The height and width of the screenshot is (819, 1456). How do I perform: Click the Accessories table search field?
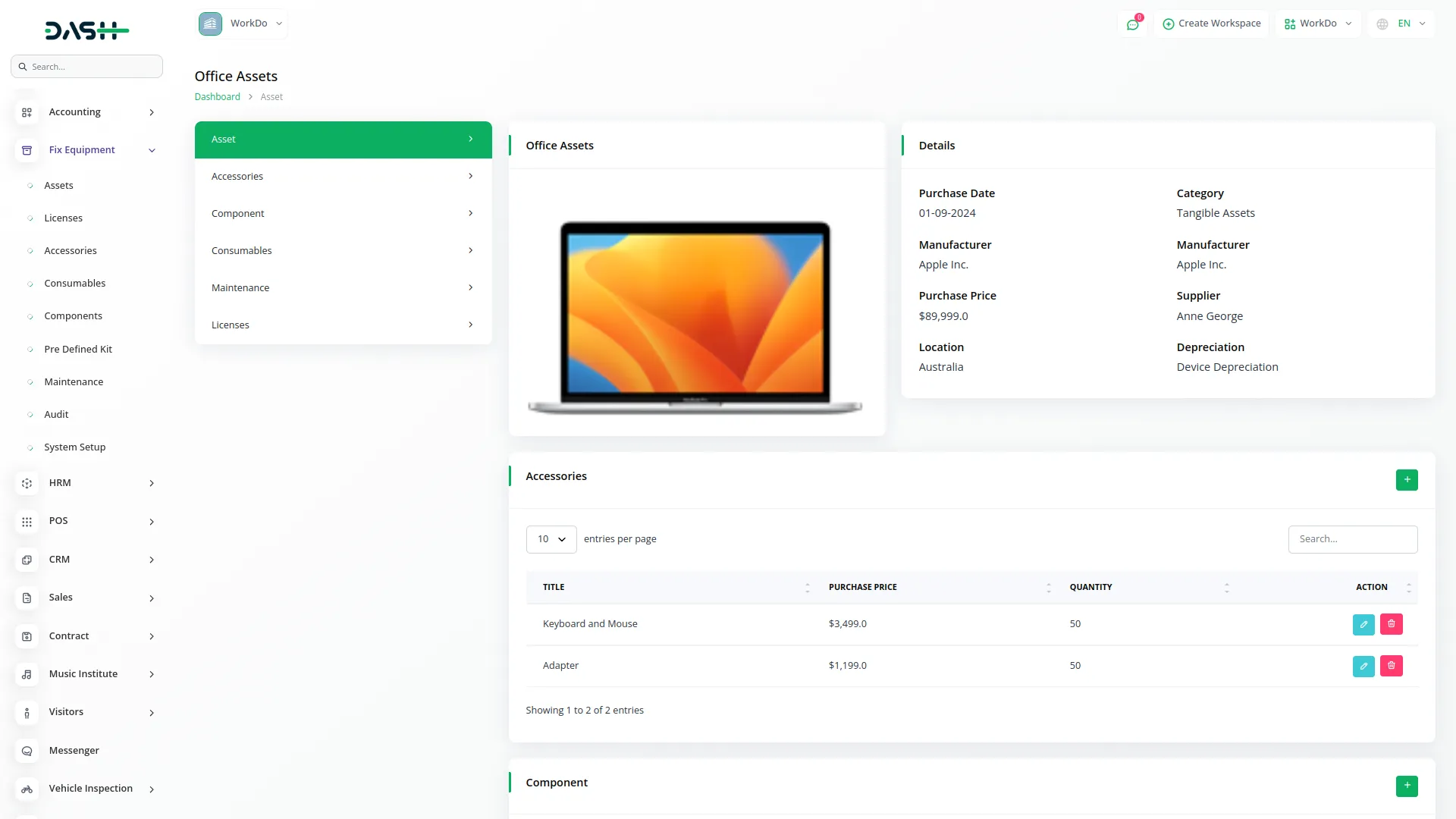(x=1352, y=539)
